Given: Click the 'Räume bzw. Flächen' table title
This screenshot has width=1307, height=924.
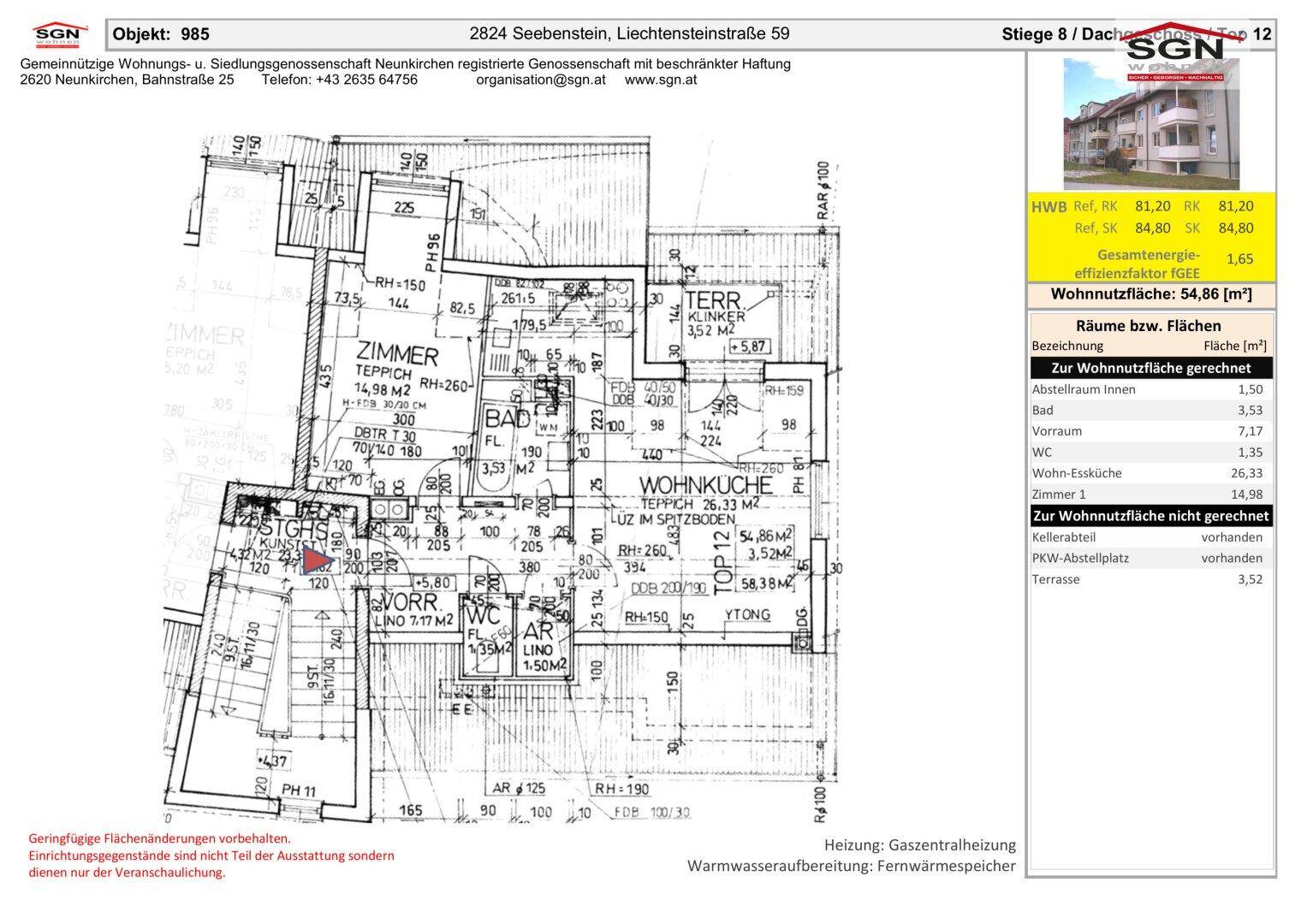Looking at the screenshot, I should pyautogui.click(x=1149, y=326).
